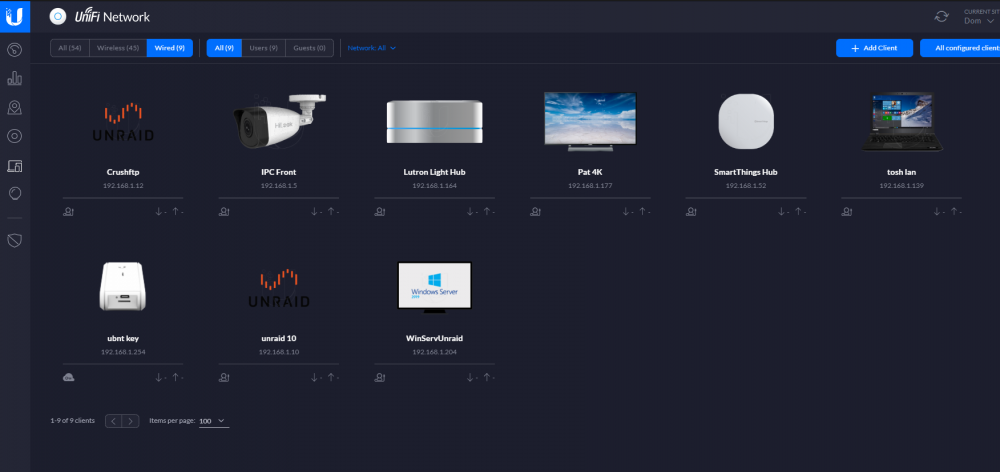
Task: Click the SmartThings Hub client name
Action: coord(746,172)
